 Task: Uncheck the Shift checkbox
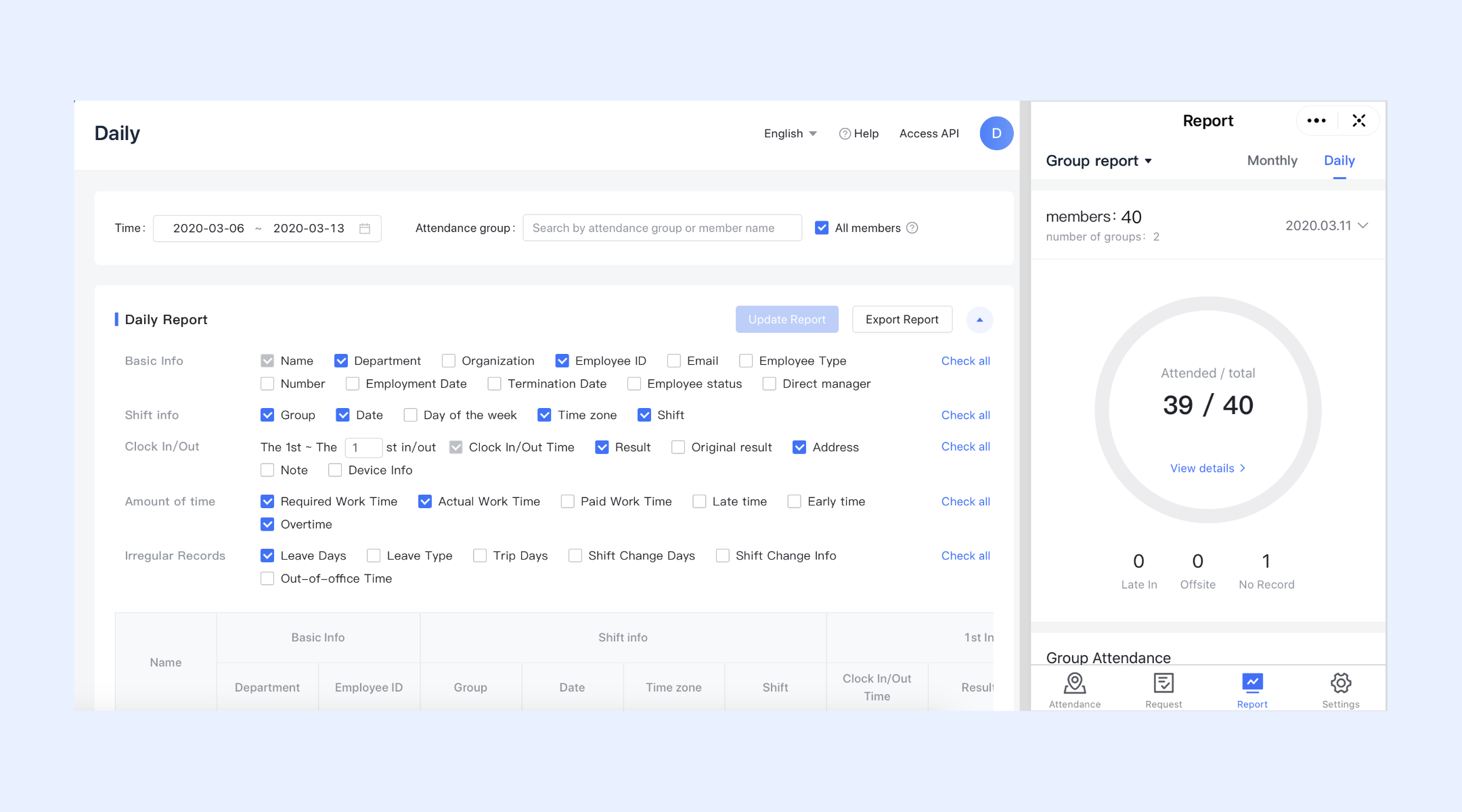point(644,415)
